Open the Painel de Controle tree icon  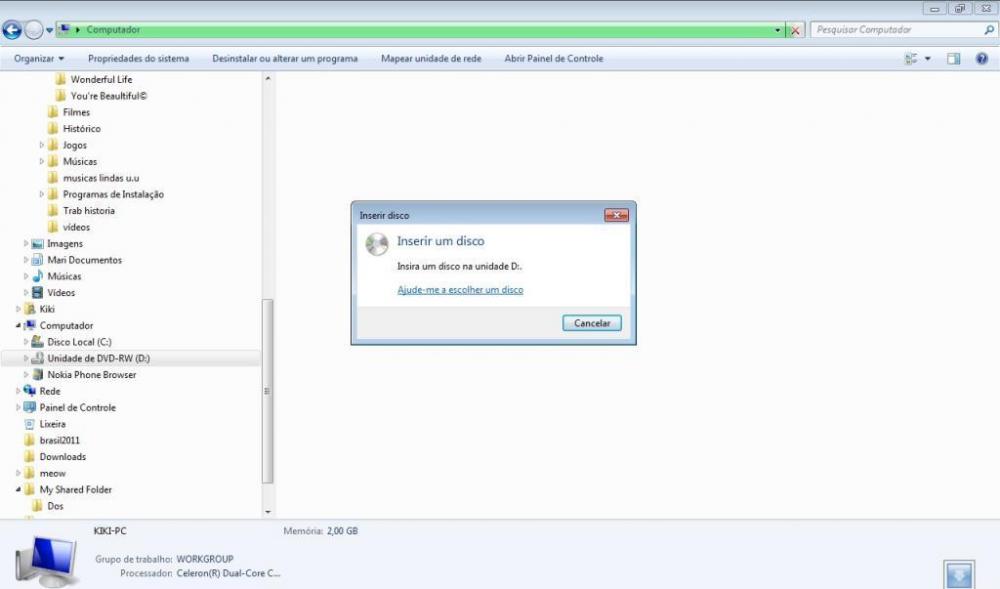click(x=30, y=407)
